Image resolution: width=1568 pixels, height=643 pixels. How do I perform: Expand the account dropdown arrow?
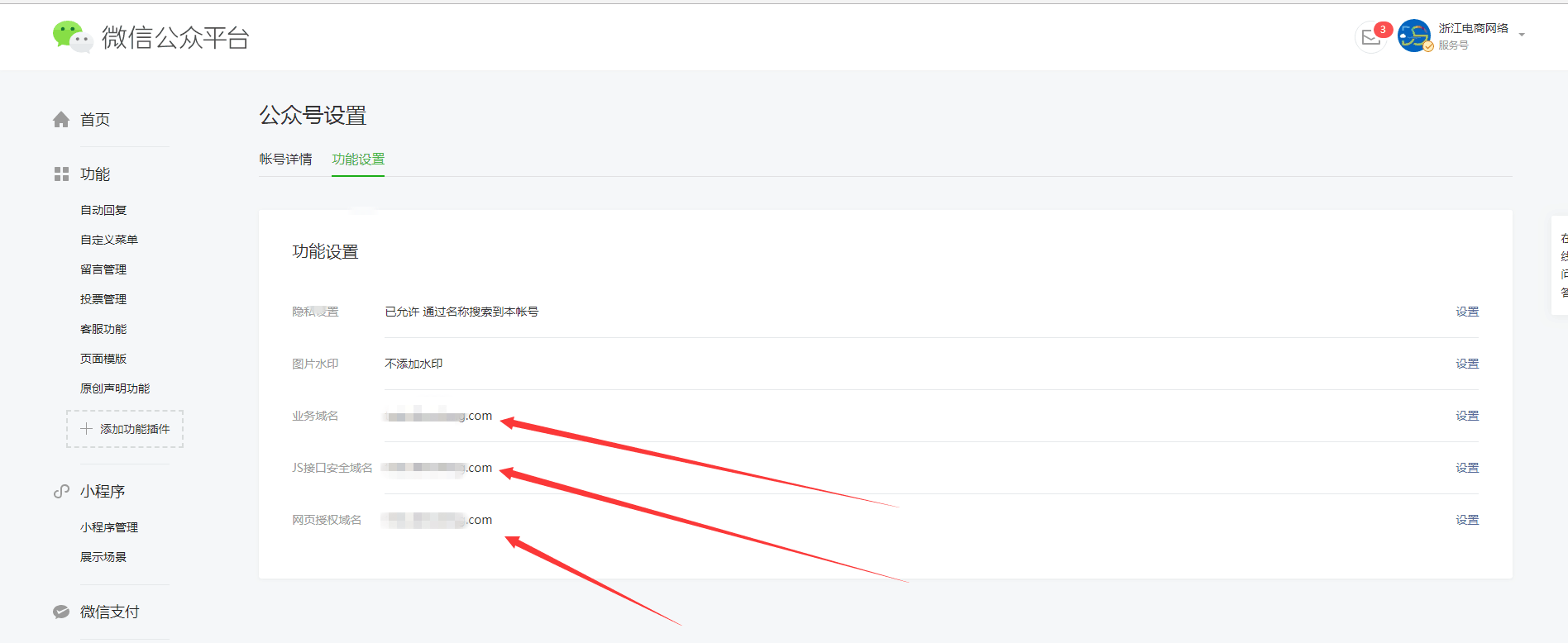point(1522,36)
